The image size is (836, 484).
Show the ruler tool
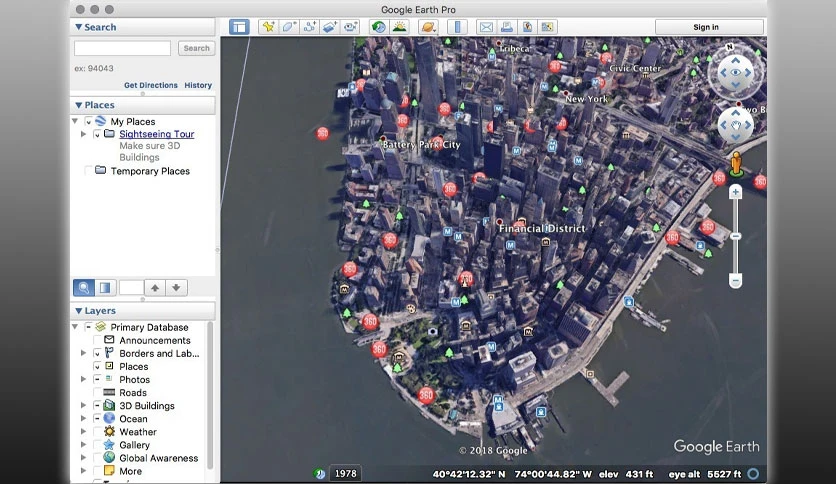pyautogui.click(x=457, y=27)
